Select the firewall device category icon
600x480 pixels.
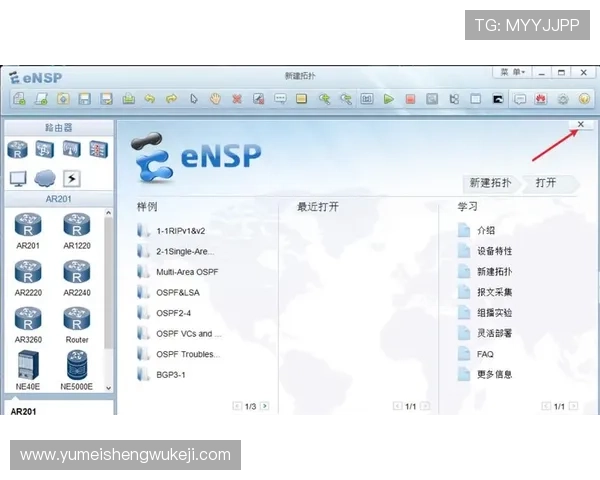pyautogui.click(x=99, y=149)
